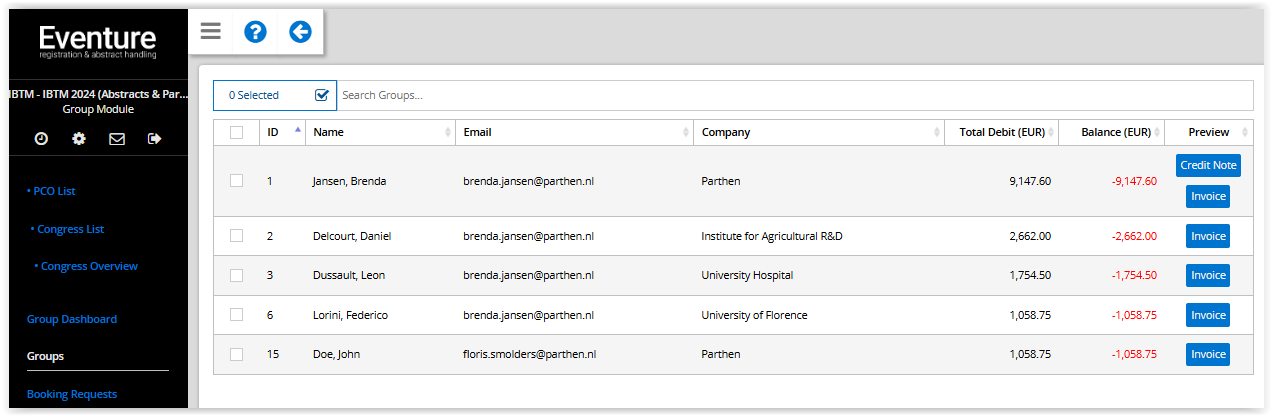Click the blue back arrow icon
Screen dimensions: 1272x416
300,32
